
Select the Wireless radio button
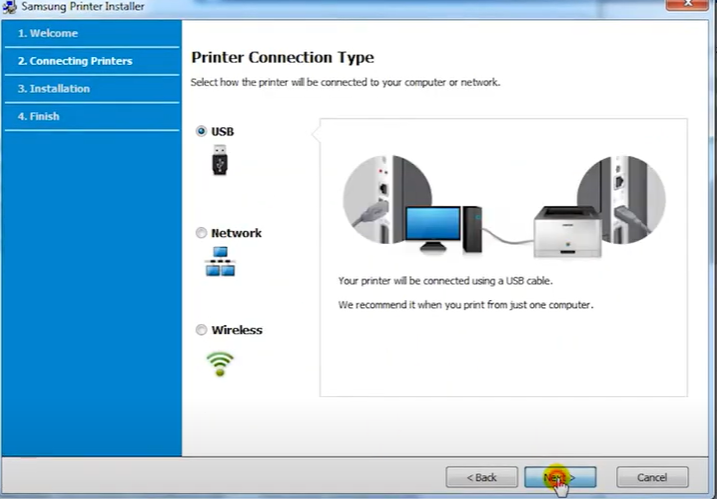coord(201,330)
